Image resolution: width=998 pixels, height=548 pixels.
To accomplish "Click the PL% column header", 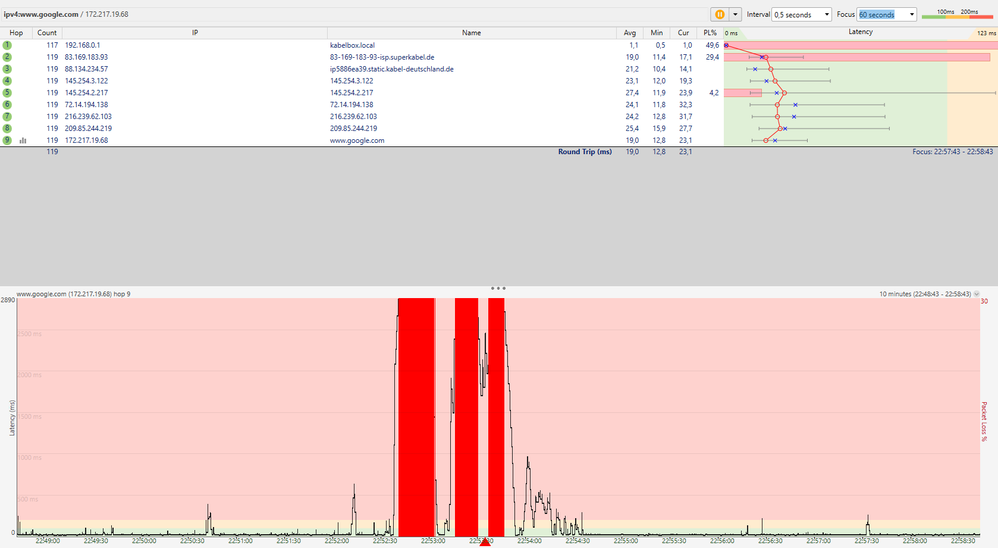I will 710,32.
